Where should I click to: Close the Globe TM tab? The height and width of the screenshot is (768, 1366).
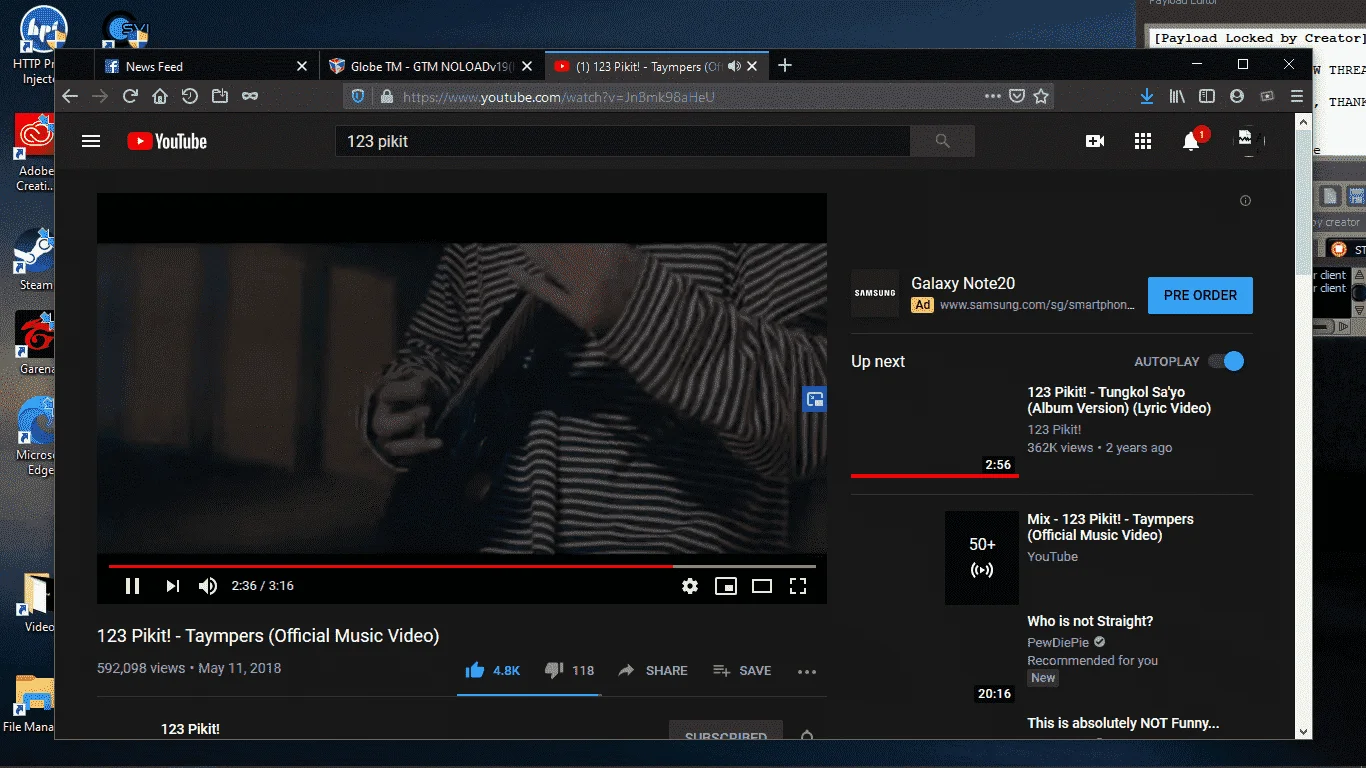(529, 66)
